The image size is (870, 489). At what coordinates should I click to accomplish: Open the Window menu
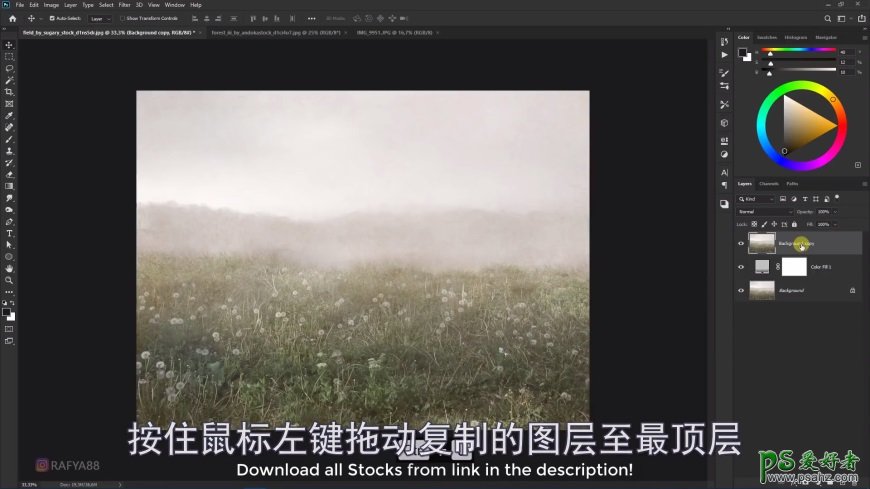pyautogui.click(x=175, y=5)
